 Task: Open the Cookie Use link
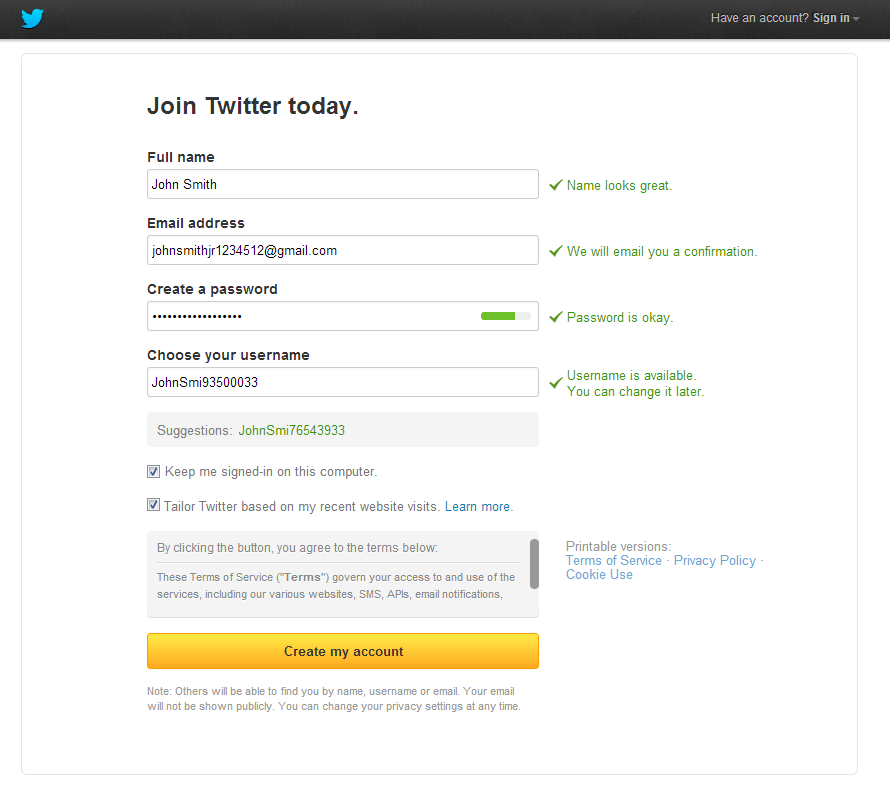click(599, 574)
